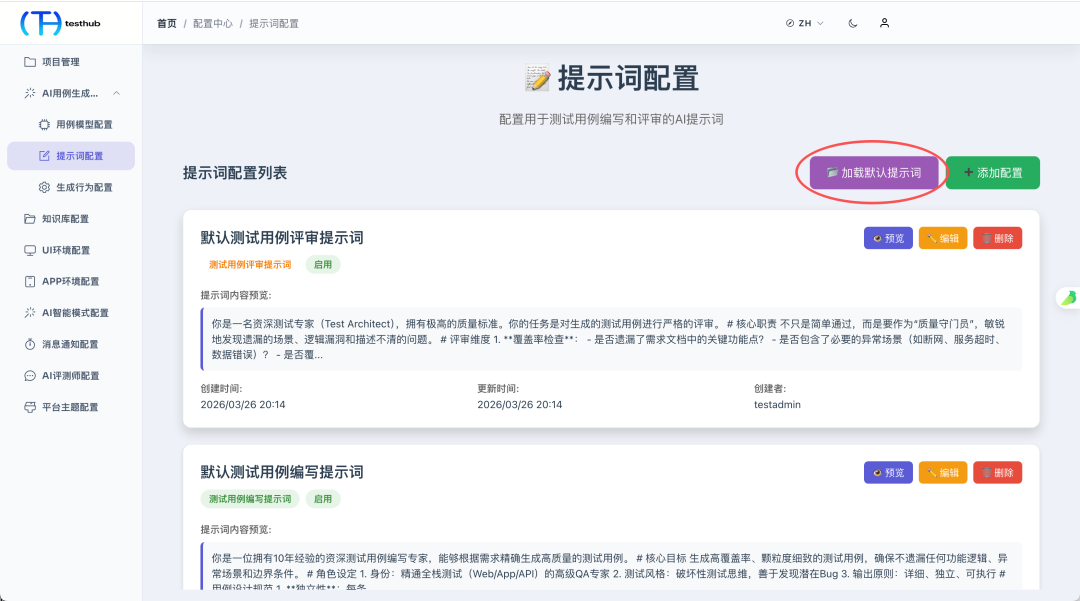Click the 默认测试用例评审提示词 card title
The height and width of the screenshot is (601, 1080).
[282, 238]
